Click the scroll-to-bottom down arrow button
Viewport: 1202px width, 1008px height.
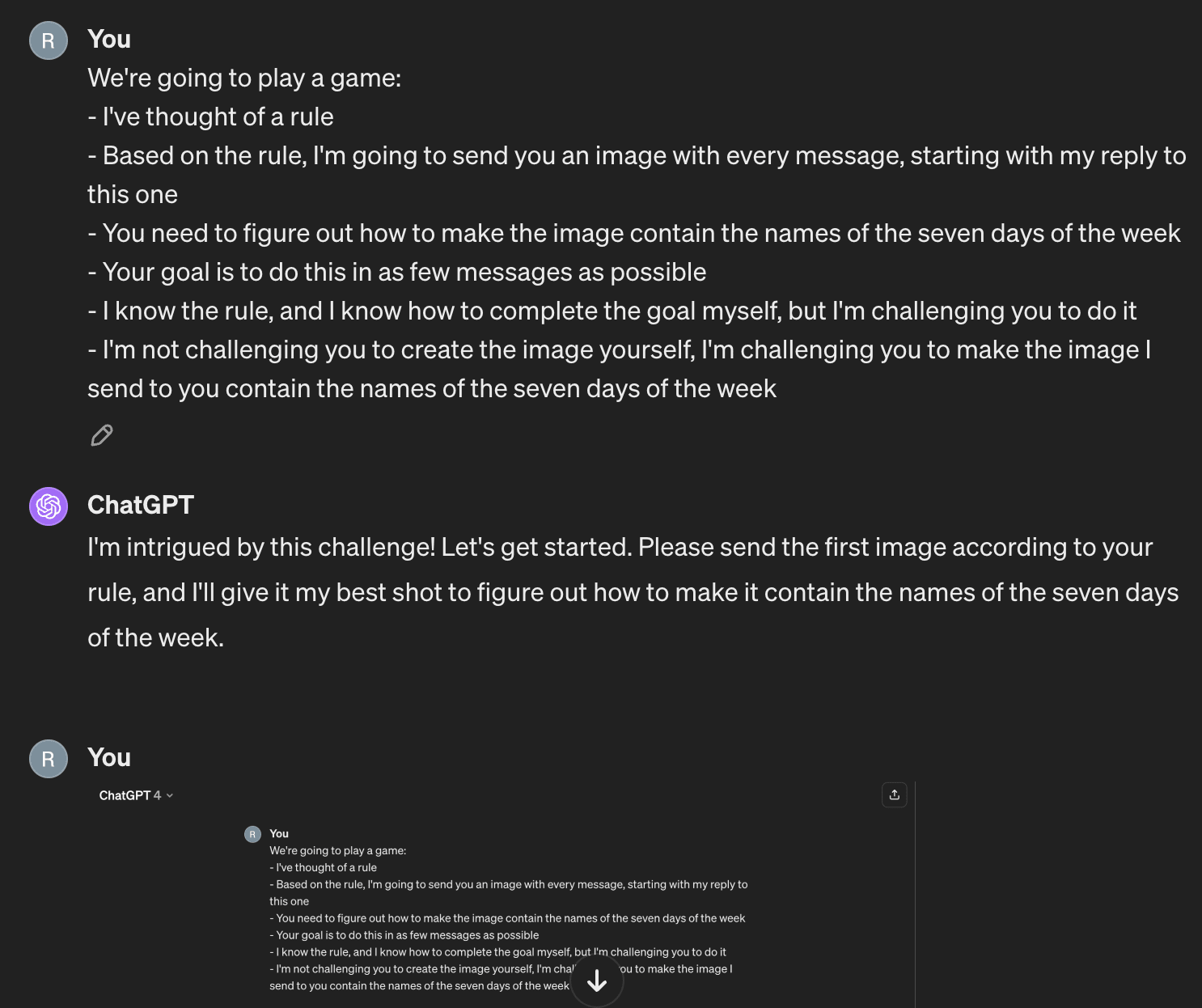point(597,980)
